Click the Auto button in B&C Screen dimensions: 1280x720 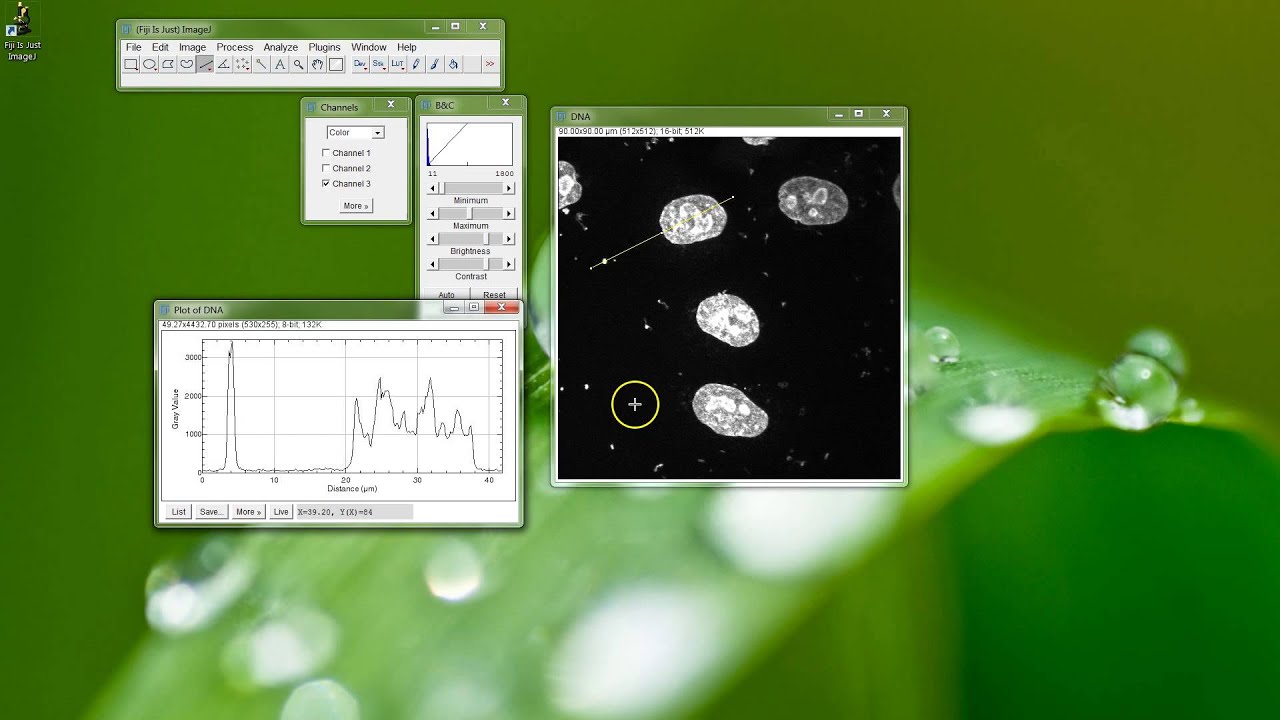[x=446, y=295]
